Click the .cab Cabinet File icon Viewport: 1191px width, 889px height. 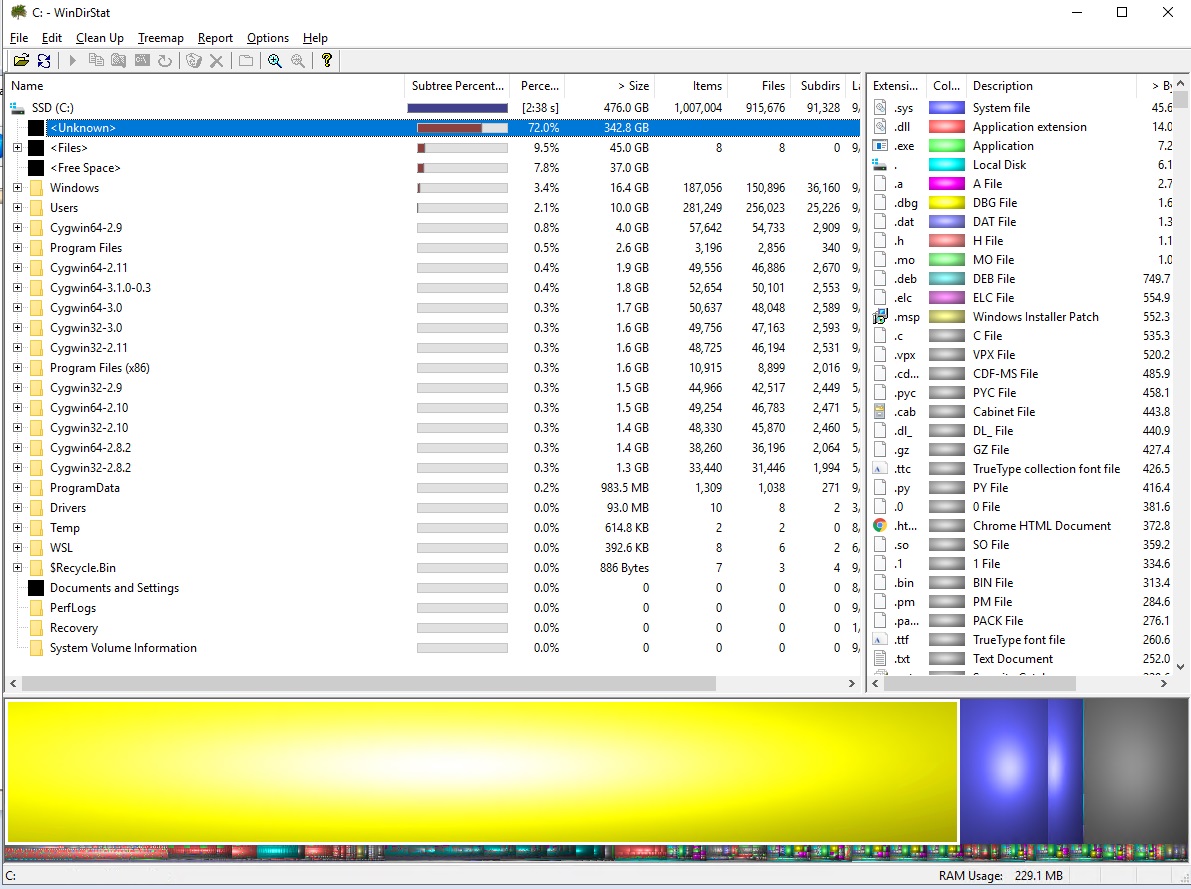pyautogui.click(x=880, y=412)
